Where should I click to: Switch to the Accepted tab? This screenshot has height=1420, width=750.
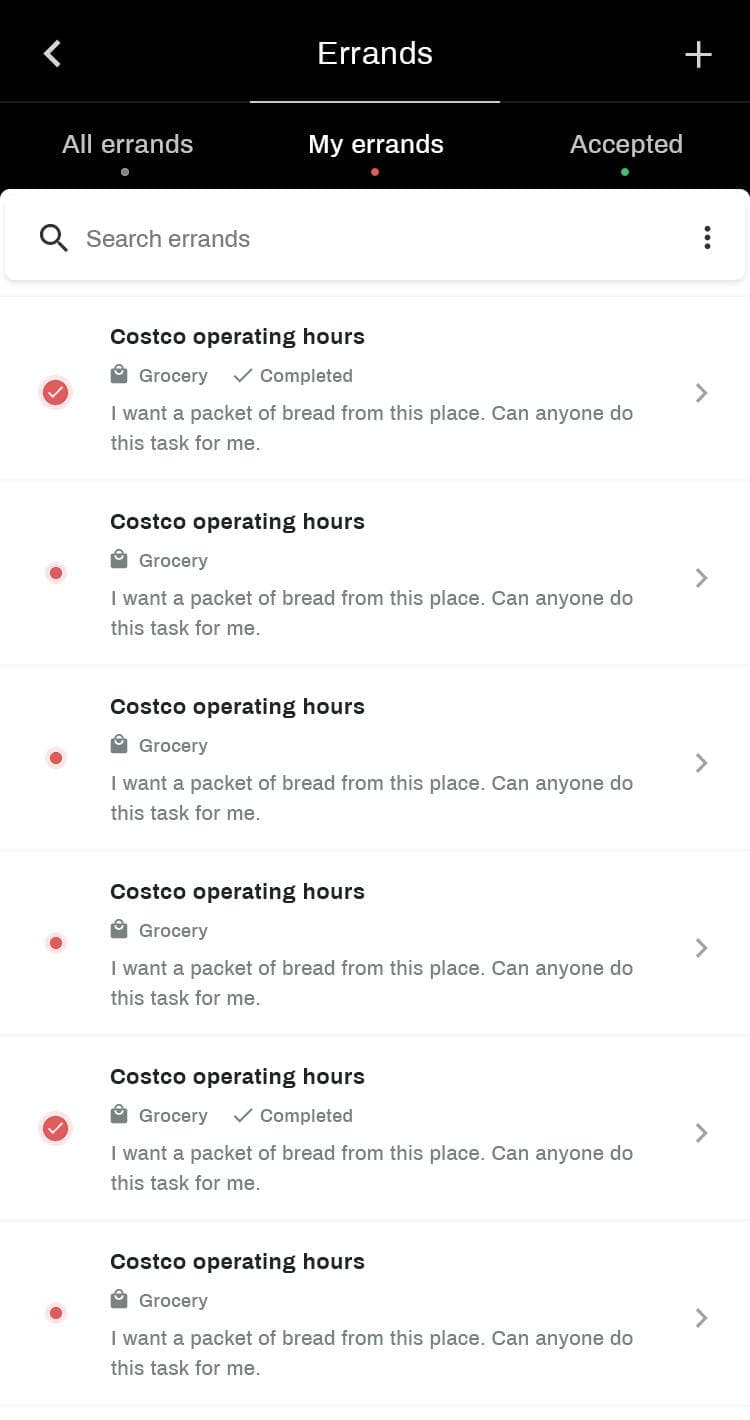click(626, 144)
